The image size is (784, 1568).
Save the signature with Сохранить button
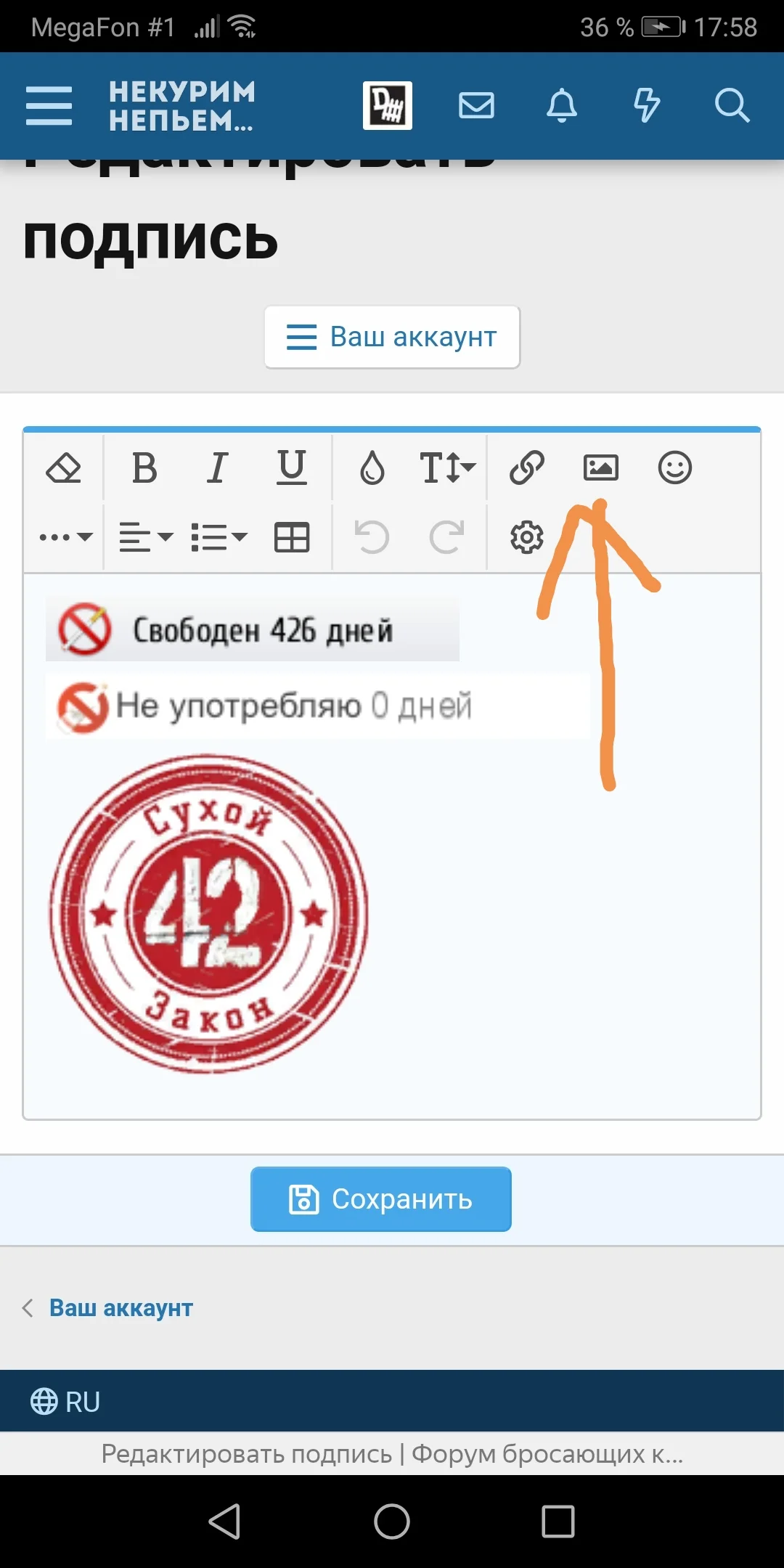click(381, 1199)
